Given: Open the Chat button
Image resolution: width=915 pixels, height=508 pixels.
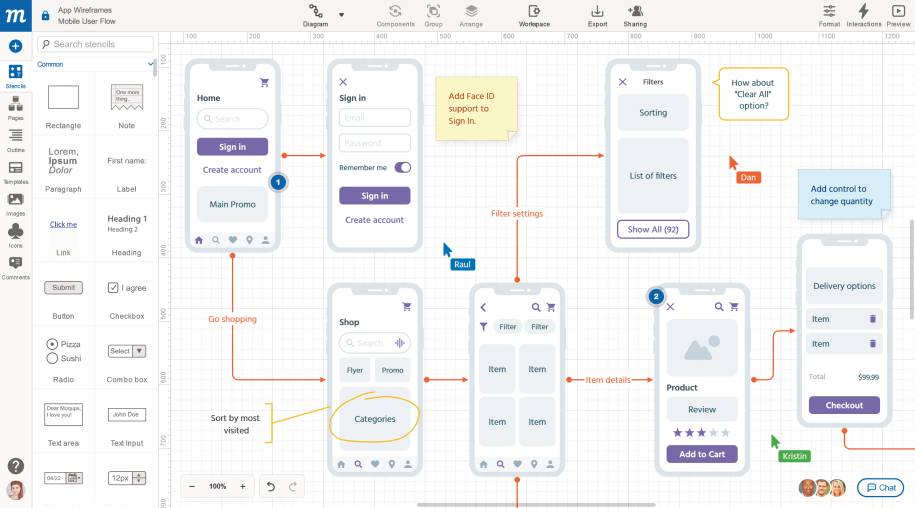Looking at the screenshot, I should pyautogui.click(x=881, y=488).
